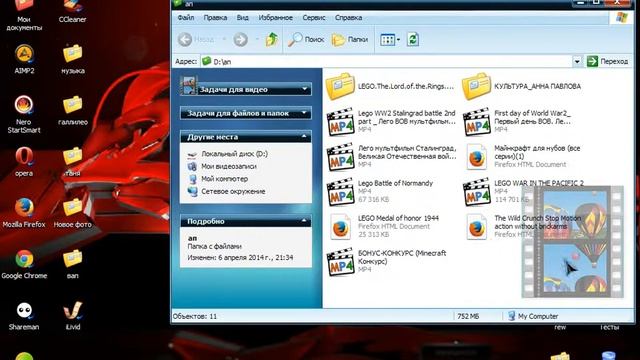The height and width of the screenshot is (360, 640).
Task: Open the Мой компютер link
Action: (x=224, y=179)
